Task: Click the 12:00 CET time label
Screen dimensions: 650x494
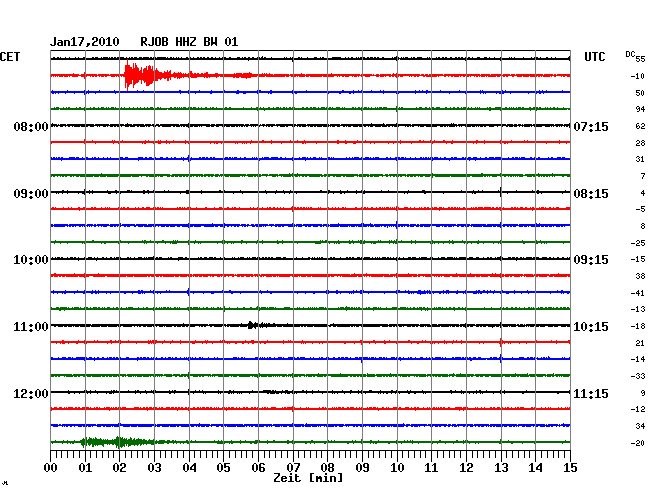Action: (x=31, y=393)
